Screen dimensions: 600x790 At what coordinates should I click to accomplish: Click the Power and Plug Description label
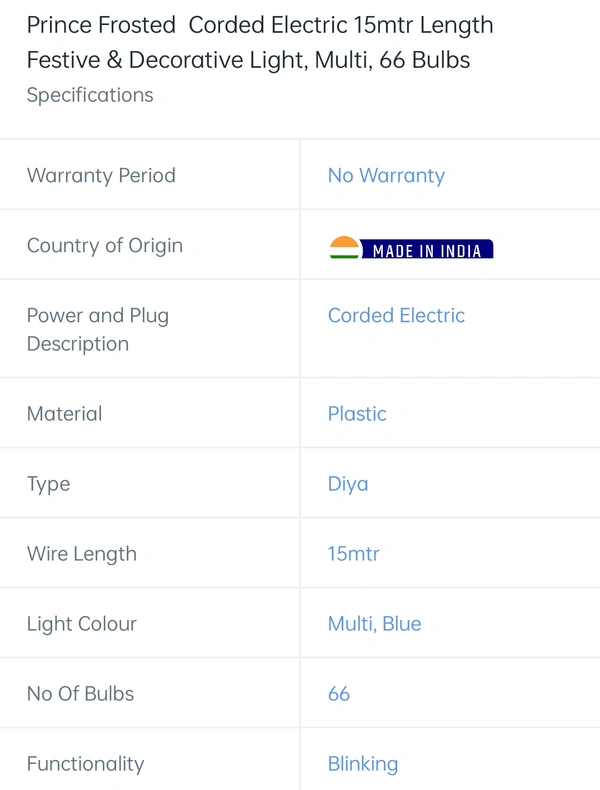coord(98,329)
